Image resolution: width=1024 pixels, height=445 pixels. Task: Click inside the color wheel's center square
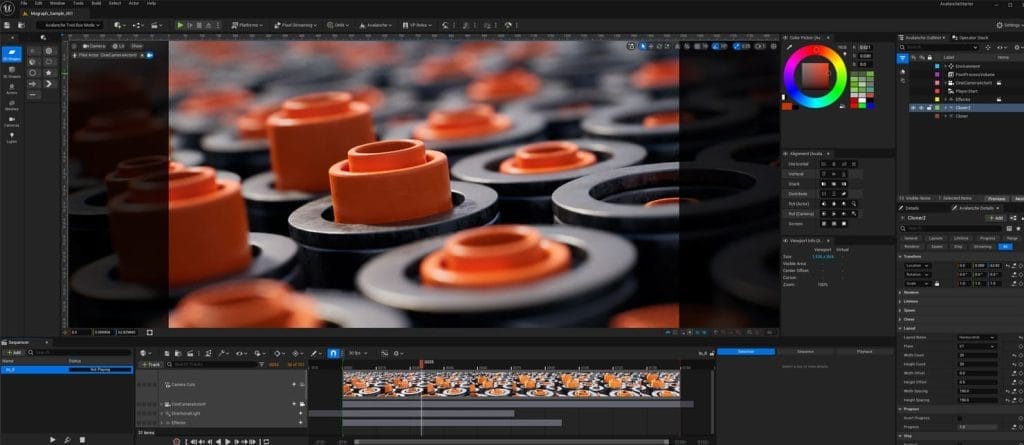click(x=816, y=76)
